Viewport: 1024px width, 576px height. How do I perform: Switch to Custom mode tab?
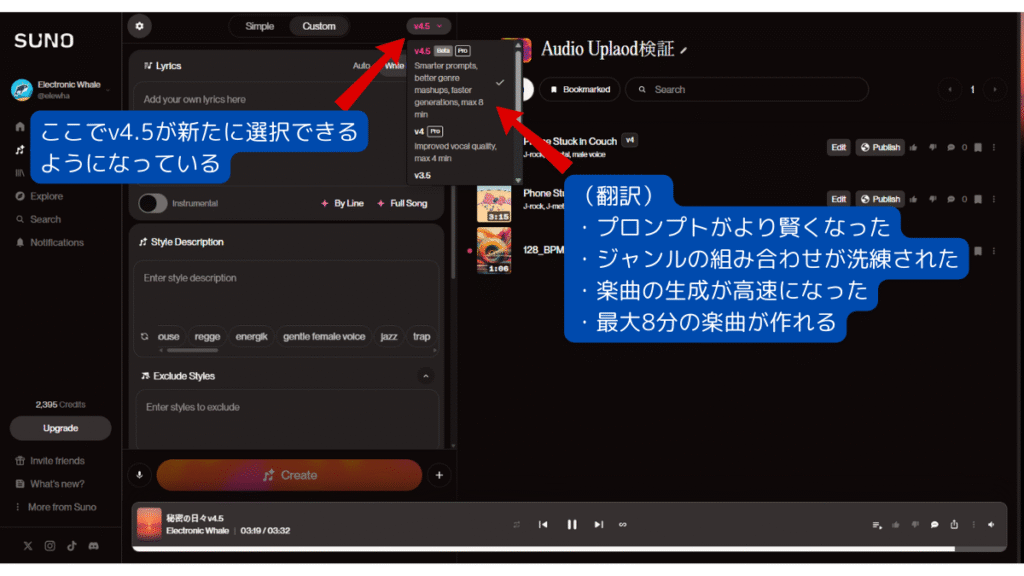coord(319,26)
